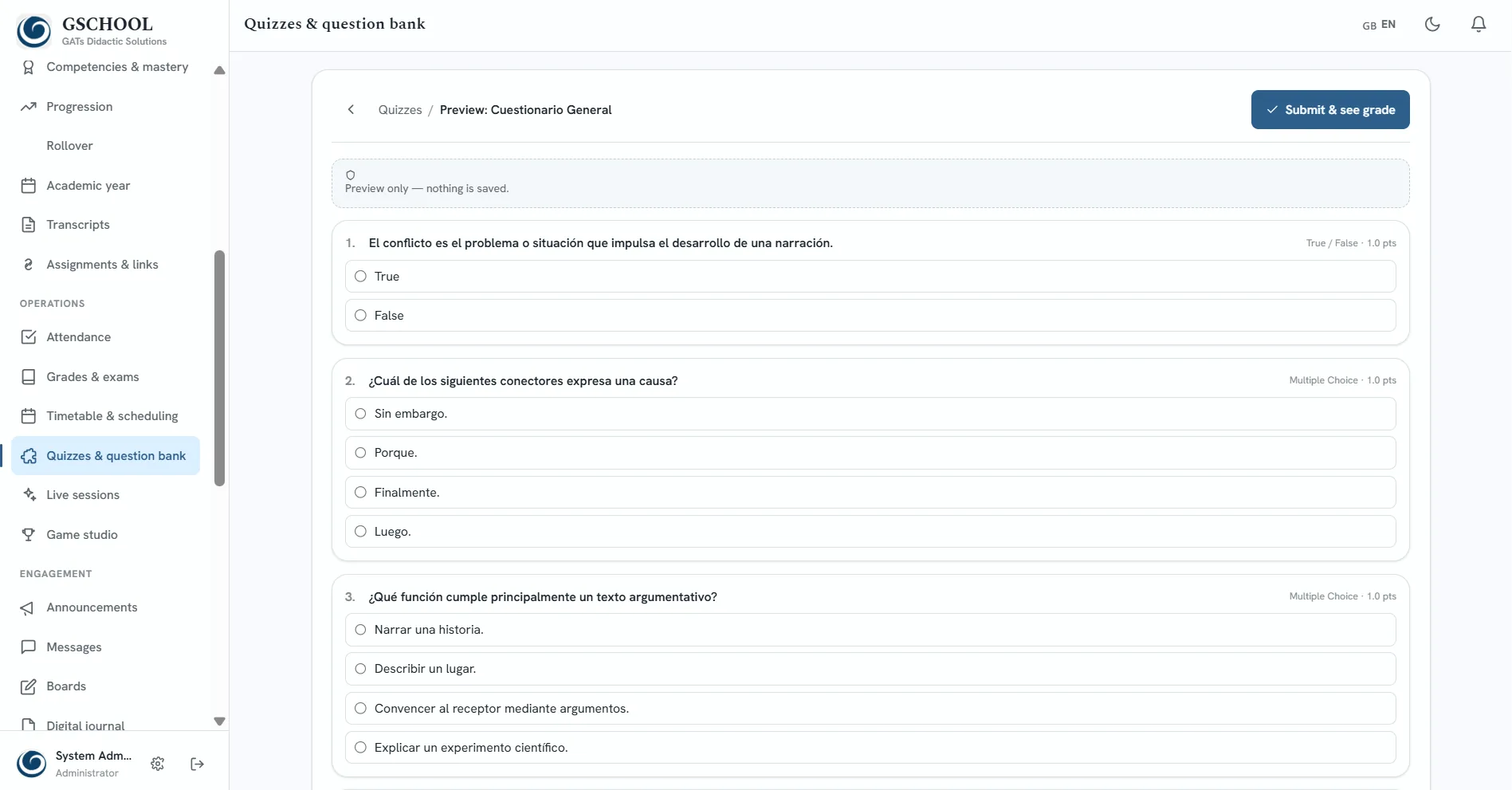Click the Progression trend icon
The width and height of the screenshot is (1512, 790).
29,107
